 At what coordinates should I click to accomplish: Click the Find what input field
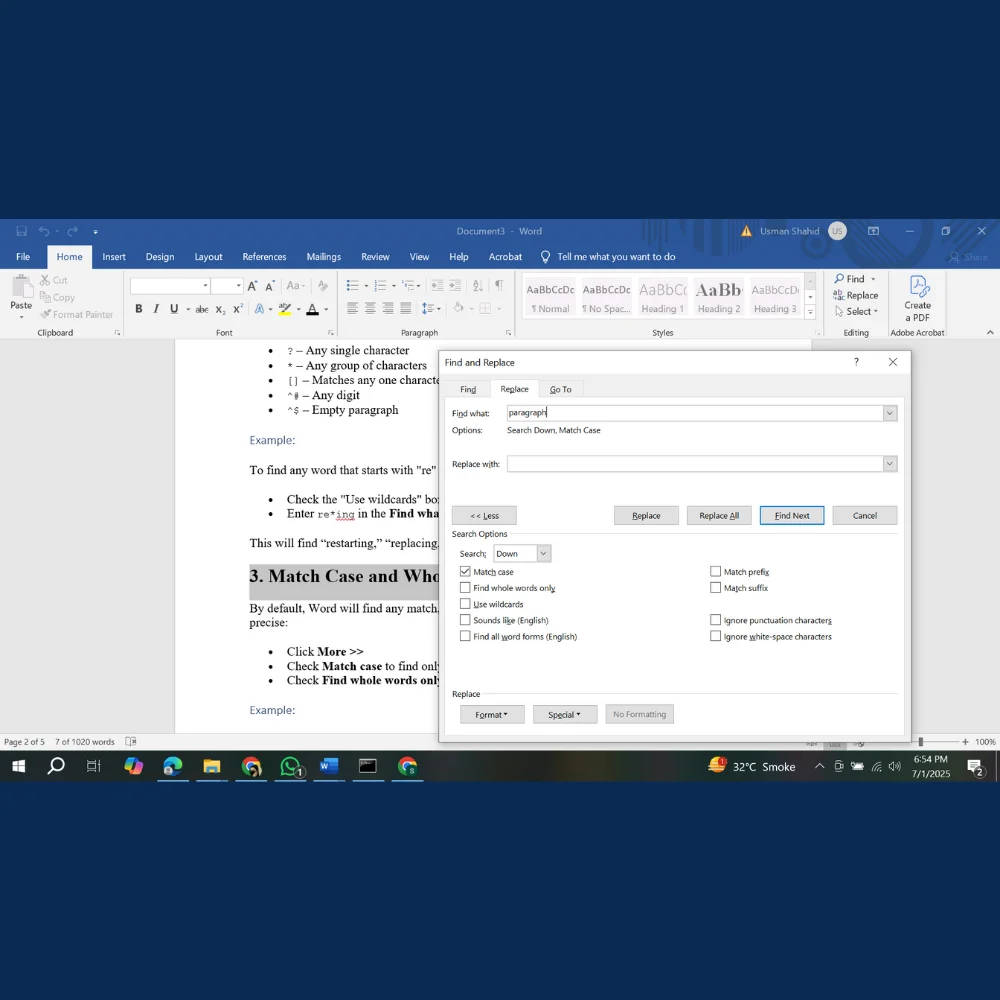click(695, 413)
